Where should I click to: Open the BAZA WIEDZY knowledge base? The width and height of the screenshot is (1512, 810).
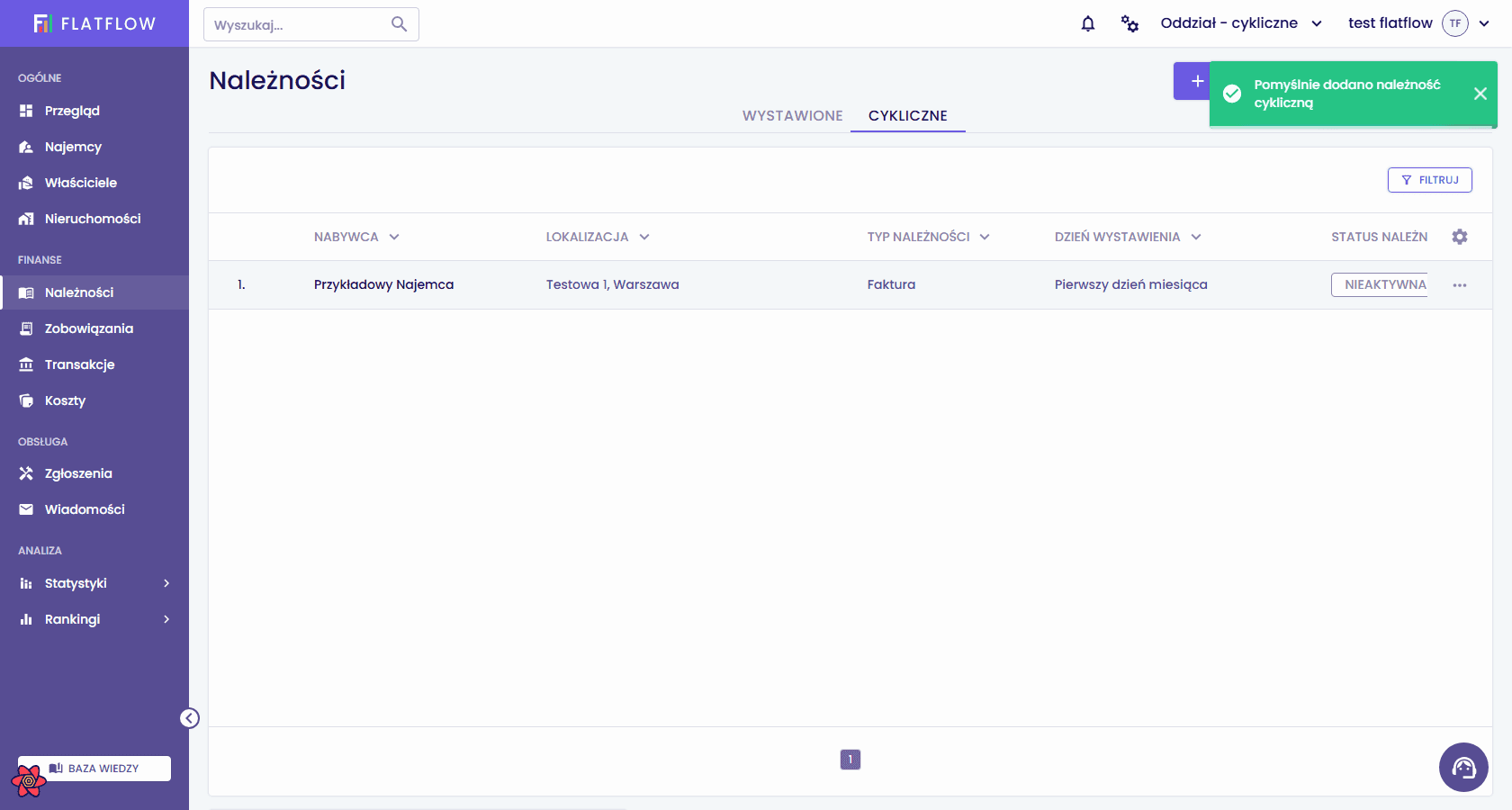click(94, 769)
